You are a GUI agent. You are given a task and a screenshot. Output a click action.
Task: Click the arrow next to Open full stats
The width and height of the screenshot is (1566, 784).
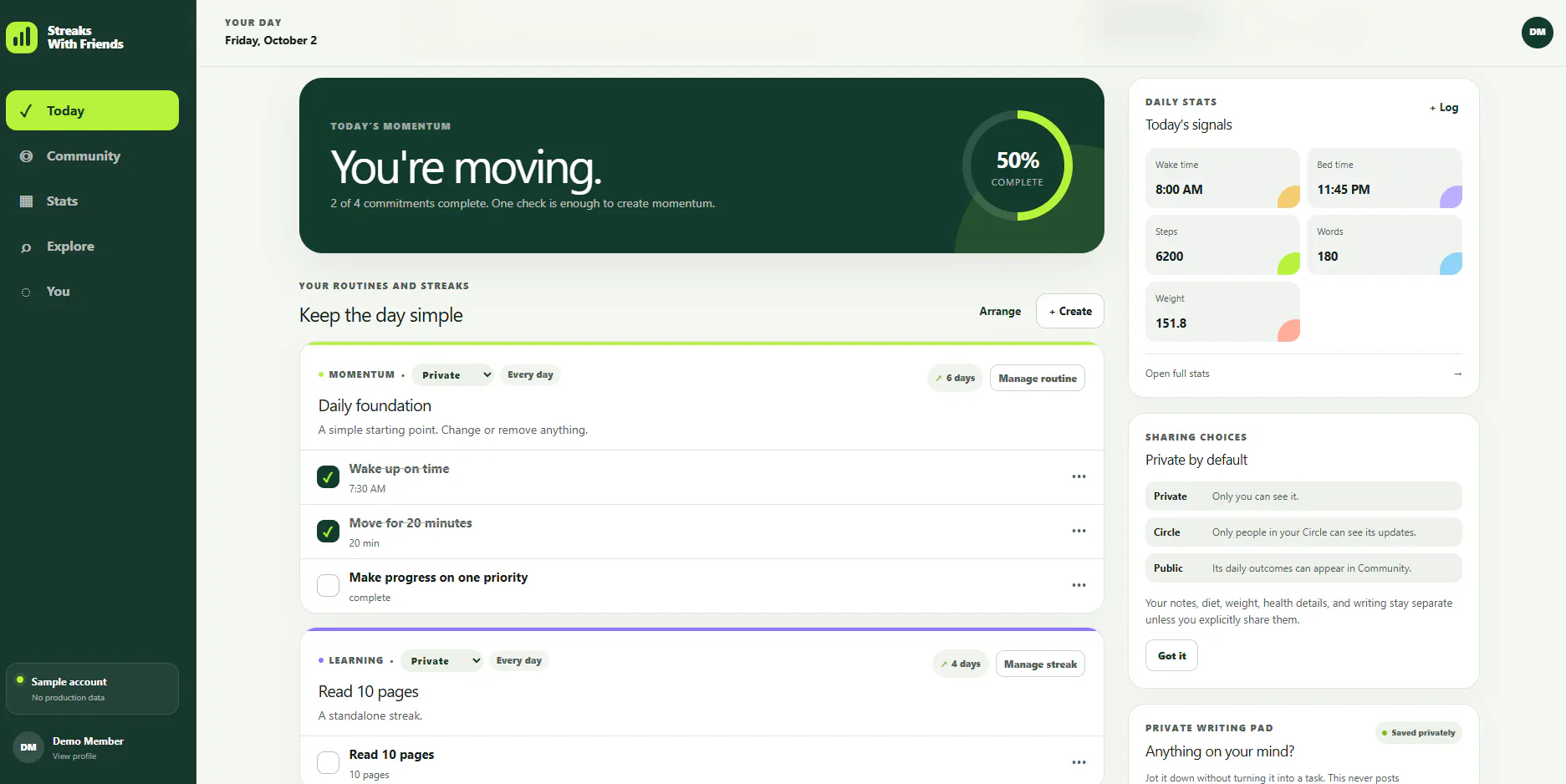coord(1457,374)
